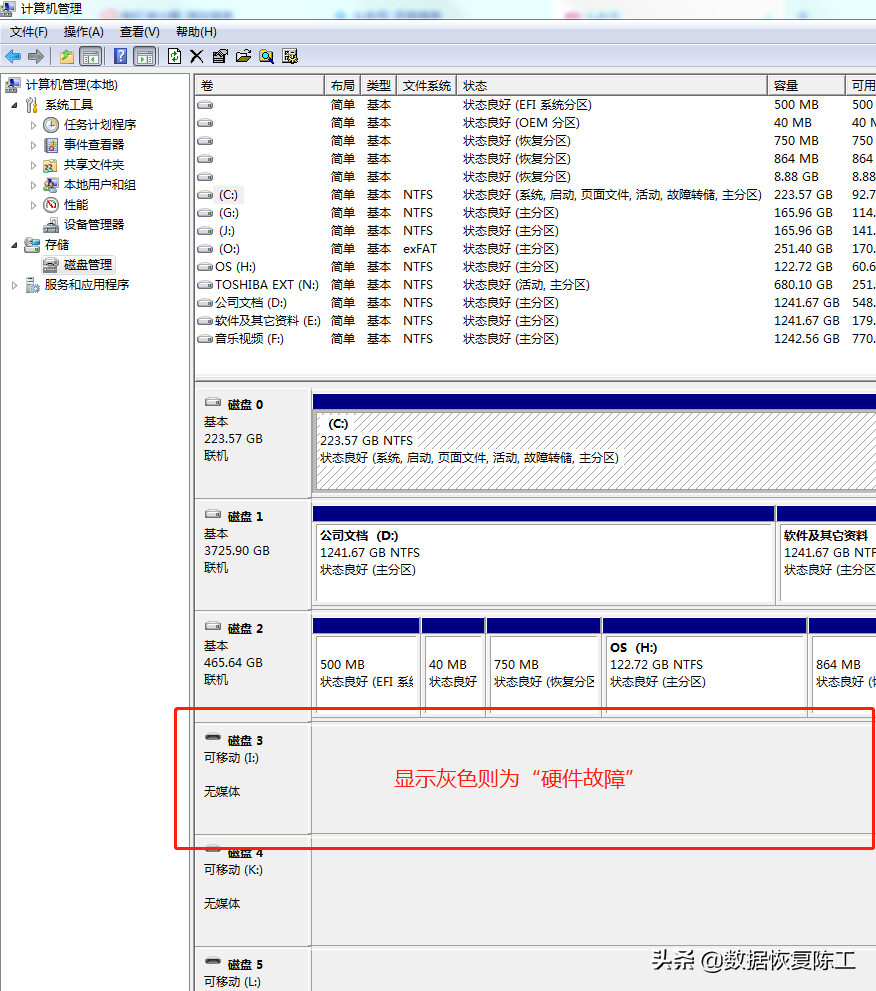Toggle the Show/Hide Console Tree icon

tap(91, 56)
